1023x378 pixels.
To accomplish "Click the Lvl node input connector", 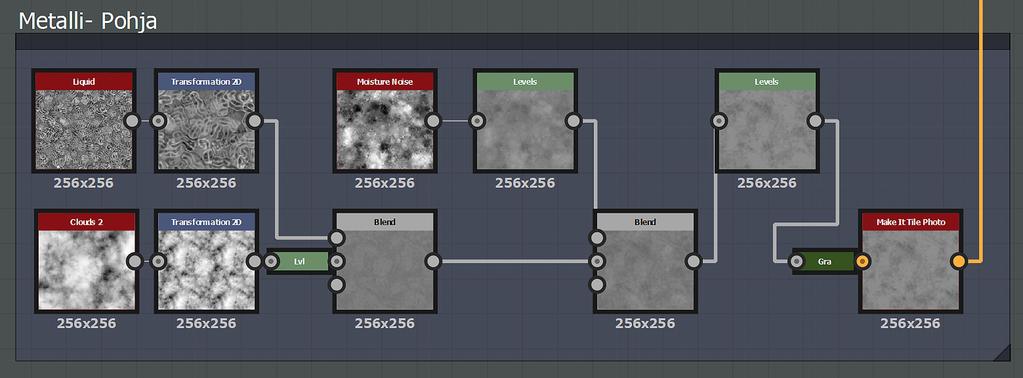I will click(272, 262).
